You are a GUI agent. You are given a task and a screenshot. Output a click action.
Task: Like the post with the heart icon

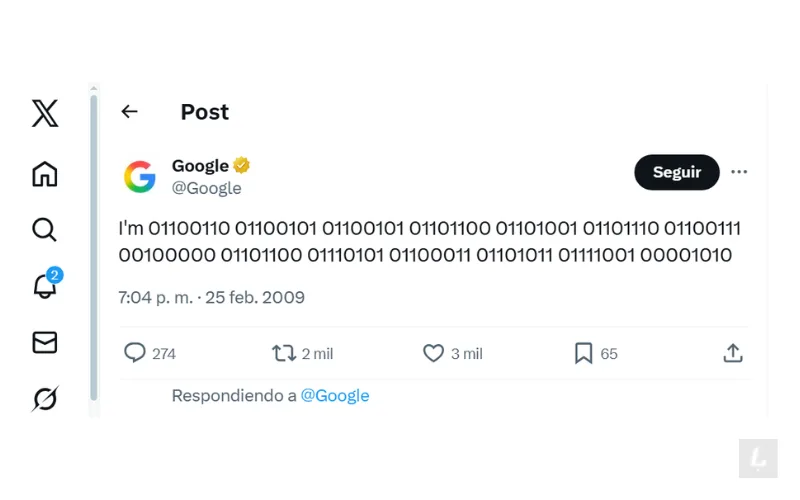click(x=433, y=353)
